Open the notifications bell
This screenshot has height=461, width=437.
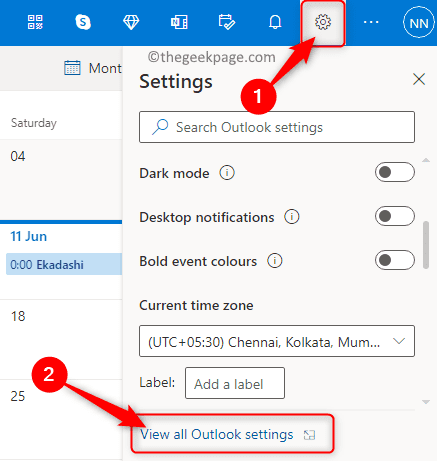click(x=275, y=22)
